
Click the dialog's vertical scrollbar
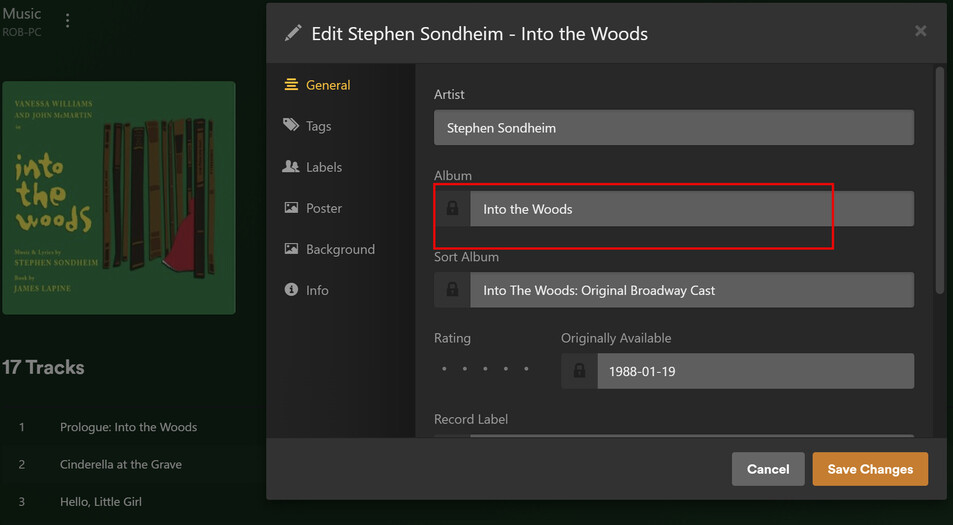point(939,180)
